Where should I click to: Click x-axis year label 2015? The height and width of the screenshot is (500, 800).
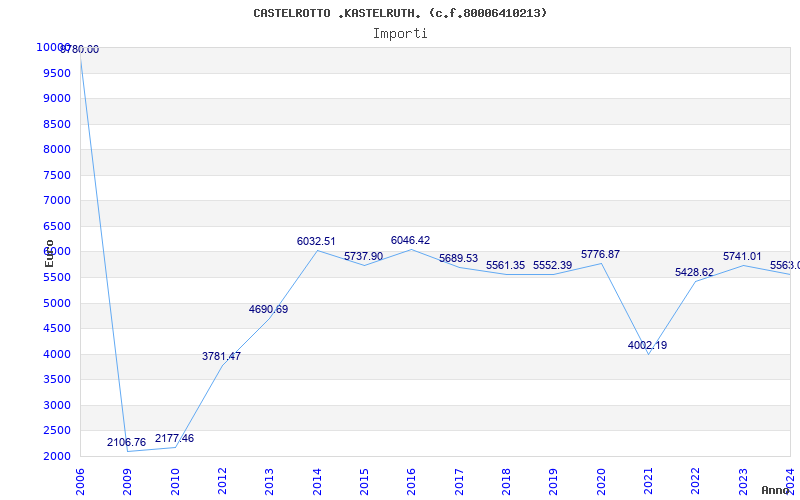(x=364, y=482)
